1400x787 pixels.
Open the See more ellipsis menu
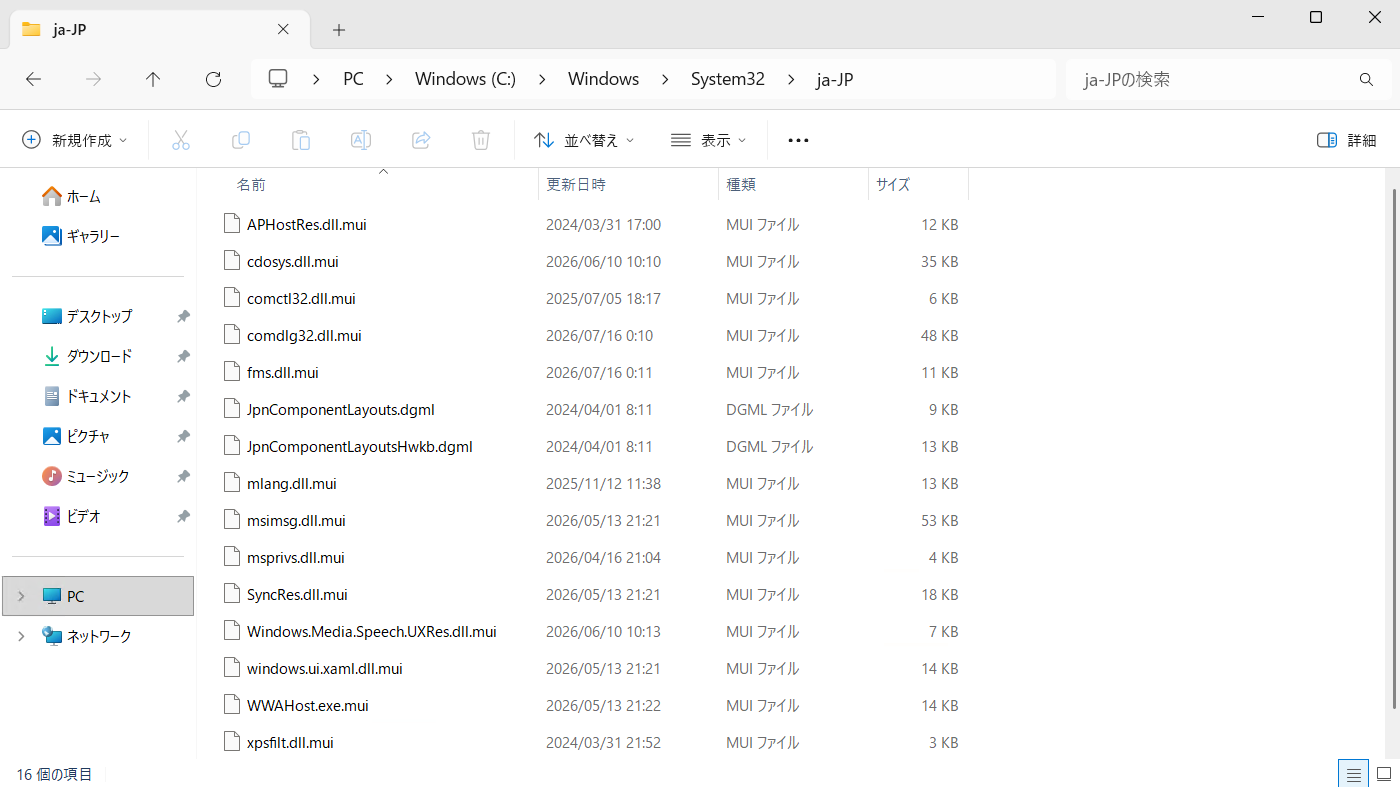798,140
